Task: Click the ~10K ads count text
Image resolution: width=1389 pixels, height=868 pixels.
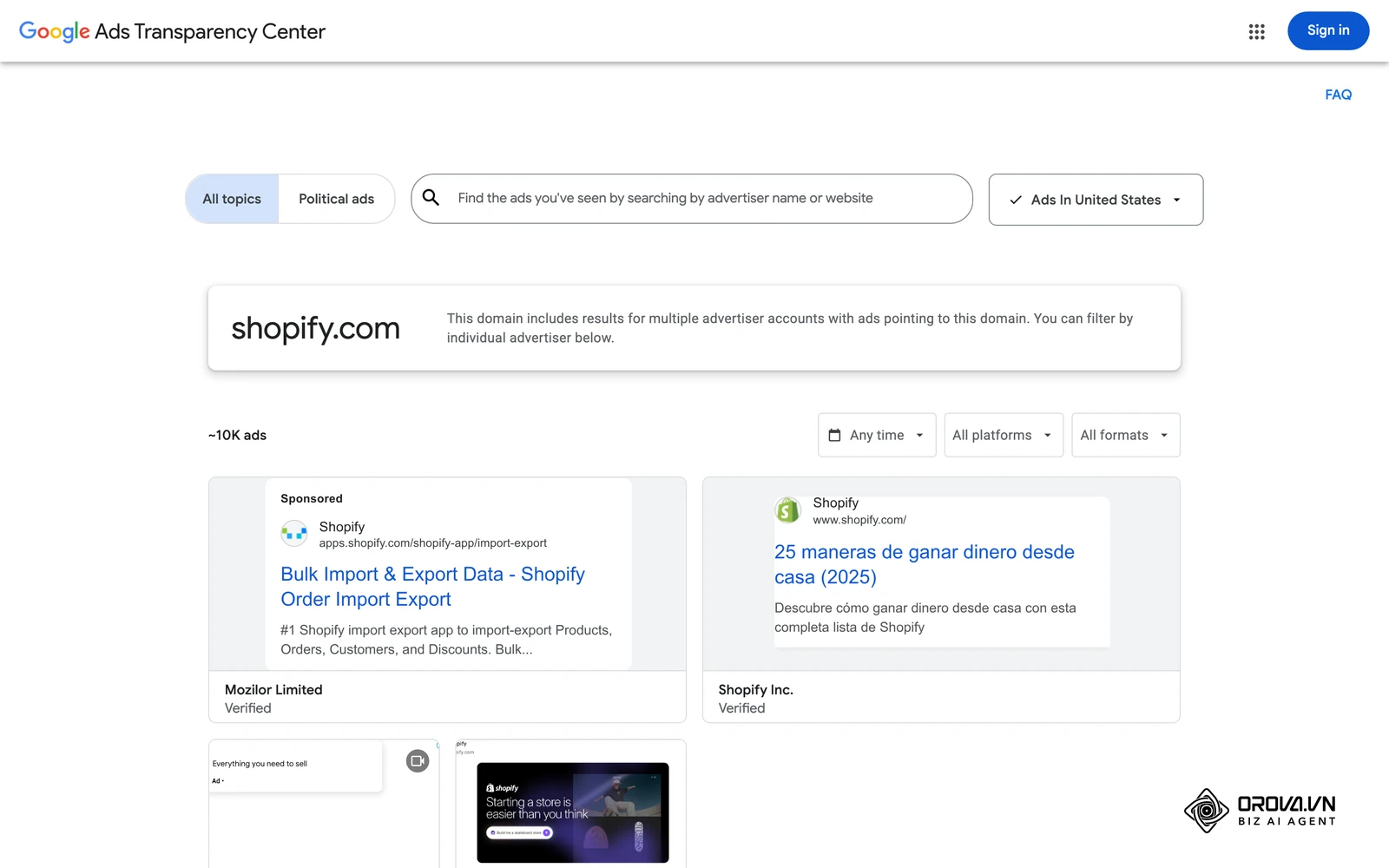Action: click(x=237, y=435)
